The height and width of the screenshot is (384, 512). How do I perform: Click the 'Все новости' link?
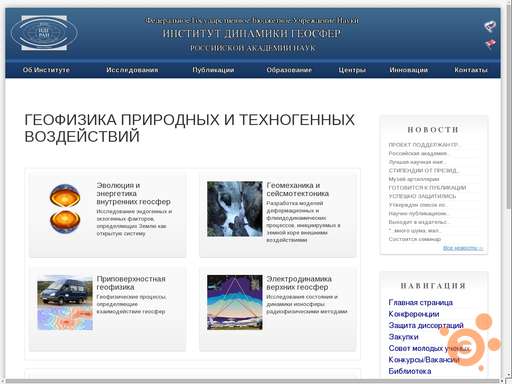[463, 248]
